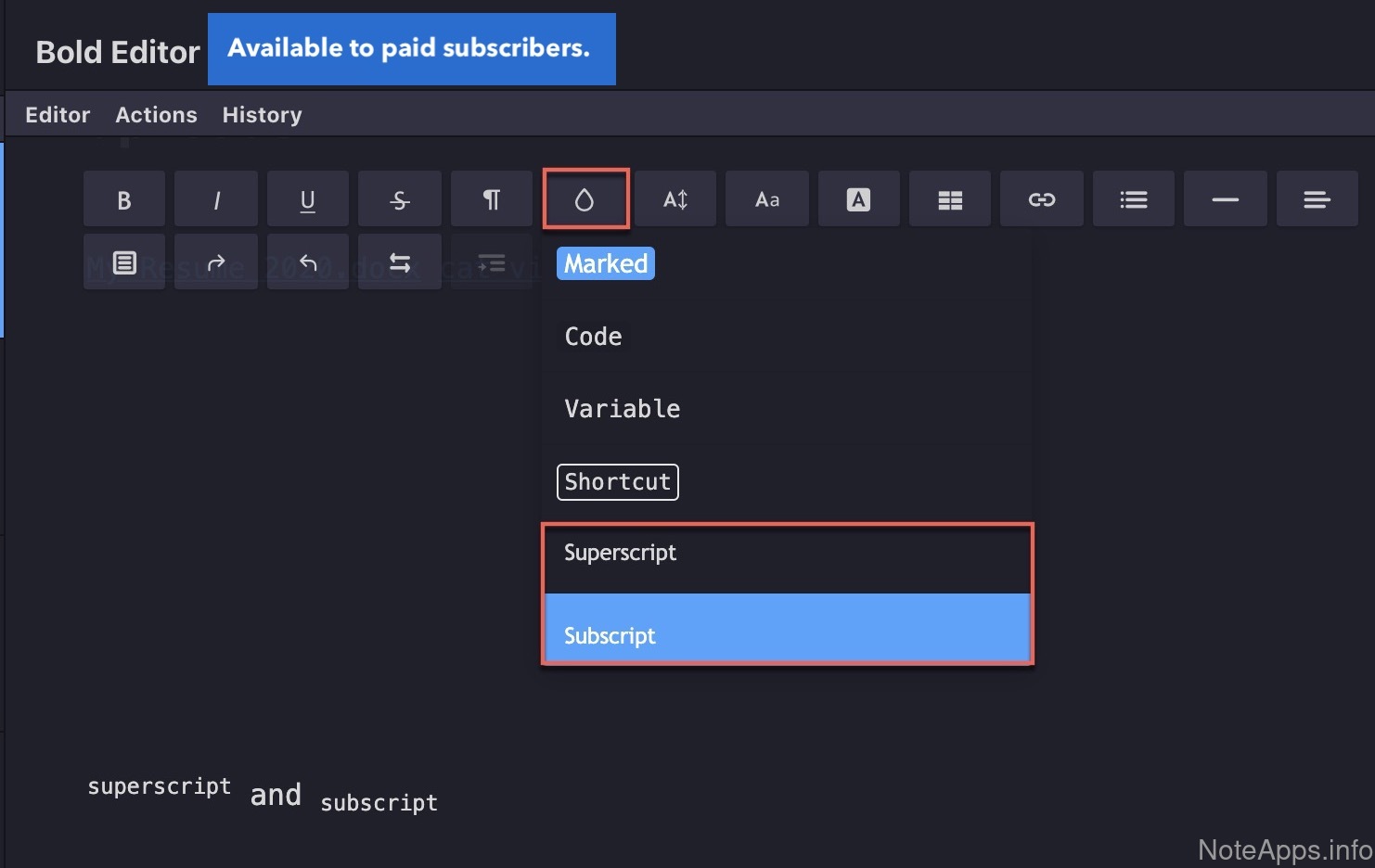Insert a horizontal rule line
Screen dimensions: 1375x868
(x=1226, y=199)
